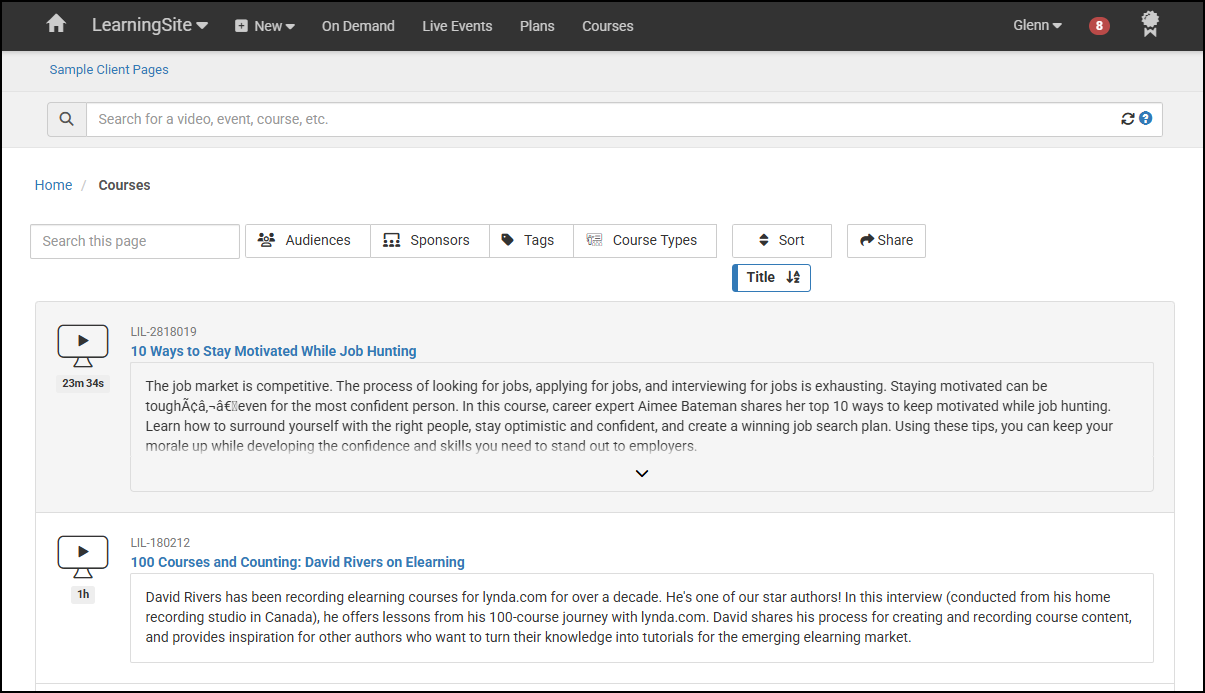Filter by Audiences button
1205x693 pixels.
click(x=307, y=241)
